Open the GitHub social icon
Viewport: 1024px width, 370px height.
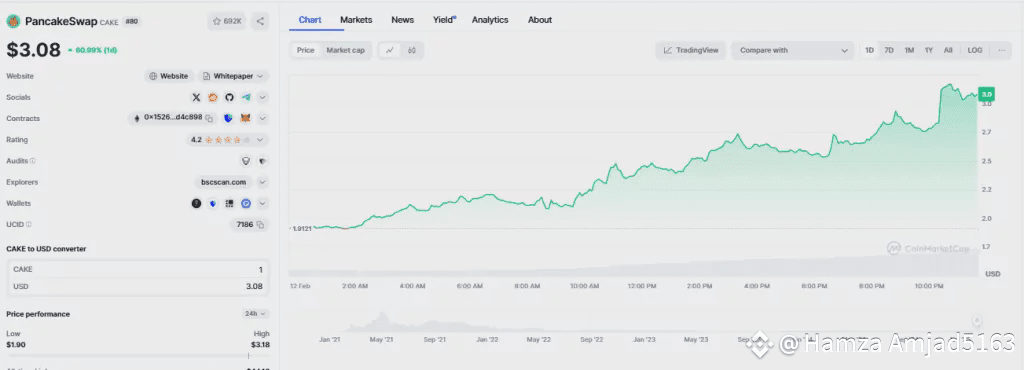(229, 97)
